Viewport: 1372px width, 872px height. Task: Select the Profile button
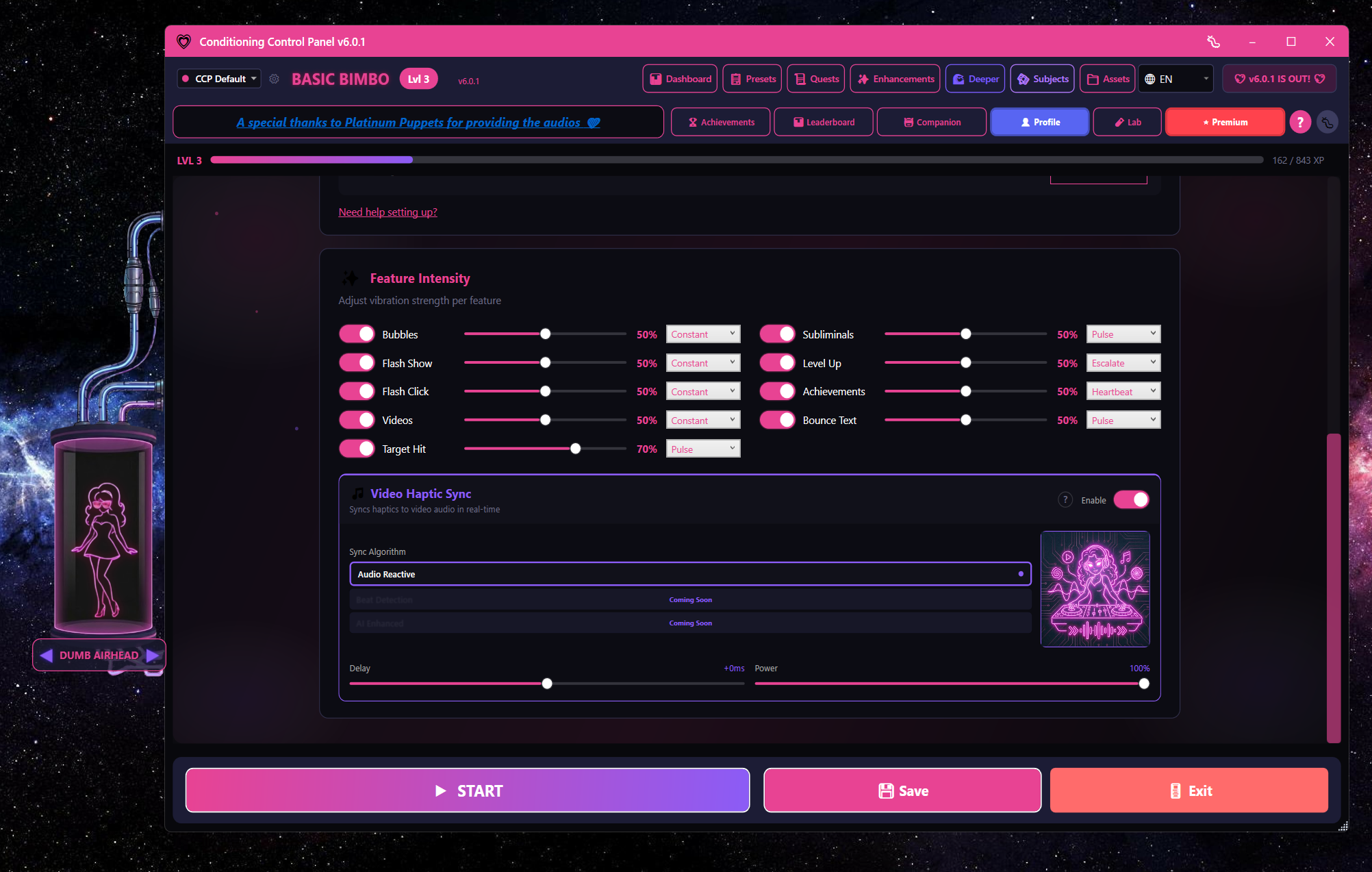1040,122
